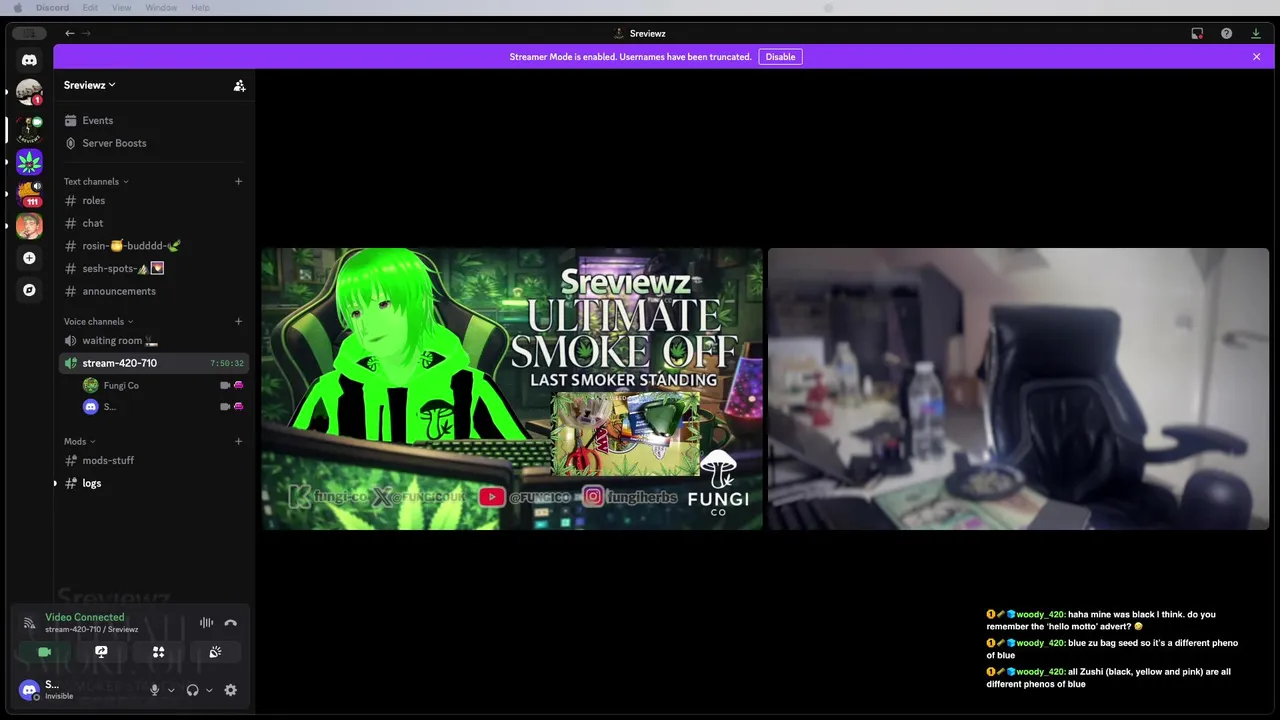The image size is (1280, 720).
Task: Click your user avatar showing Invisible status
Action: click(29, 690)
